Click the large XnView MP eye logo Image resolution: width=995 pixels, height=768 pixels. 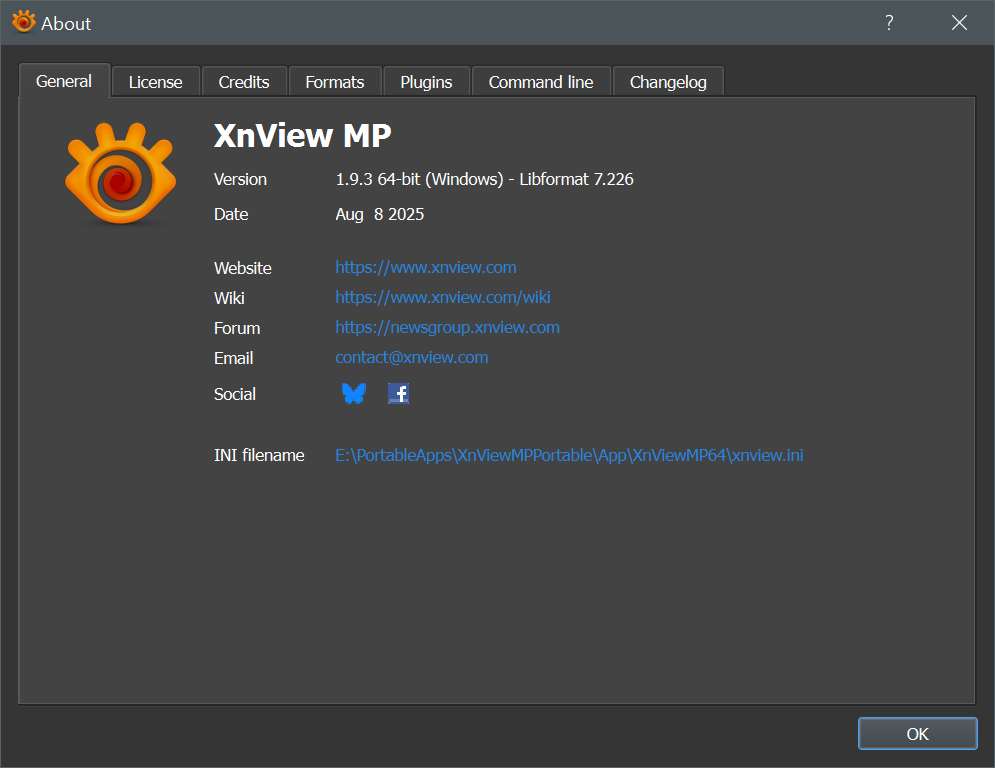[x=121, y=173]
